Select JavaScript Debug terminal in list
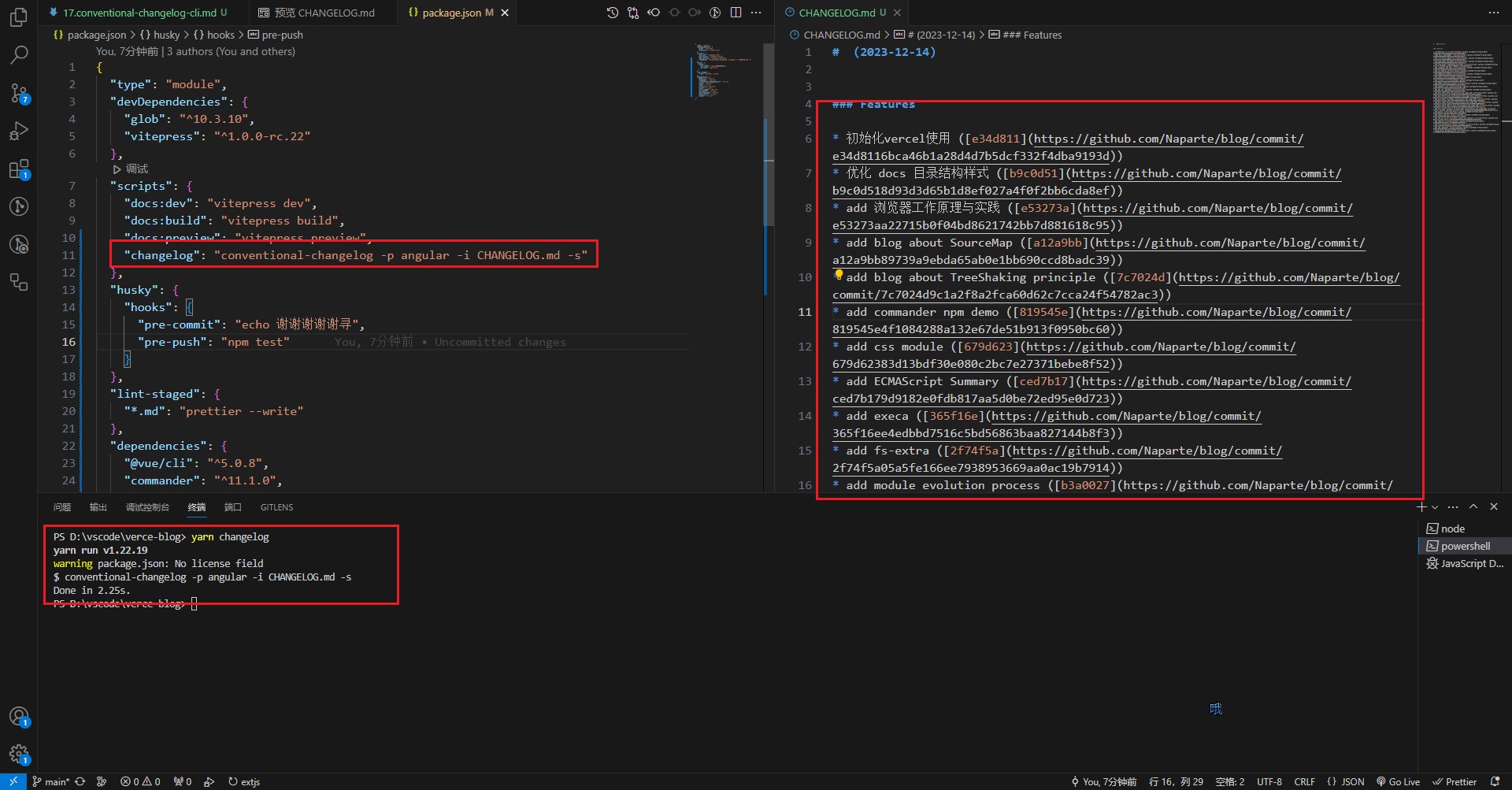This screenshot has width=1512, height=790. click(1465, 563)
